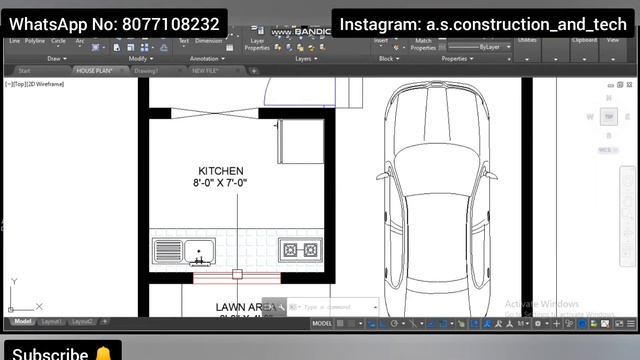
Task: Open polar tracking angle dropdown arrow
Action: [x=403, y=324]
